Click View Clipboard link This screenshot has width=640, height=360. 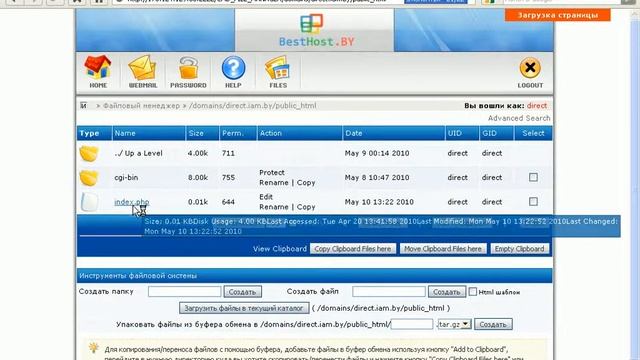click(x=280, y=249)
